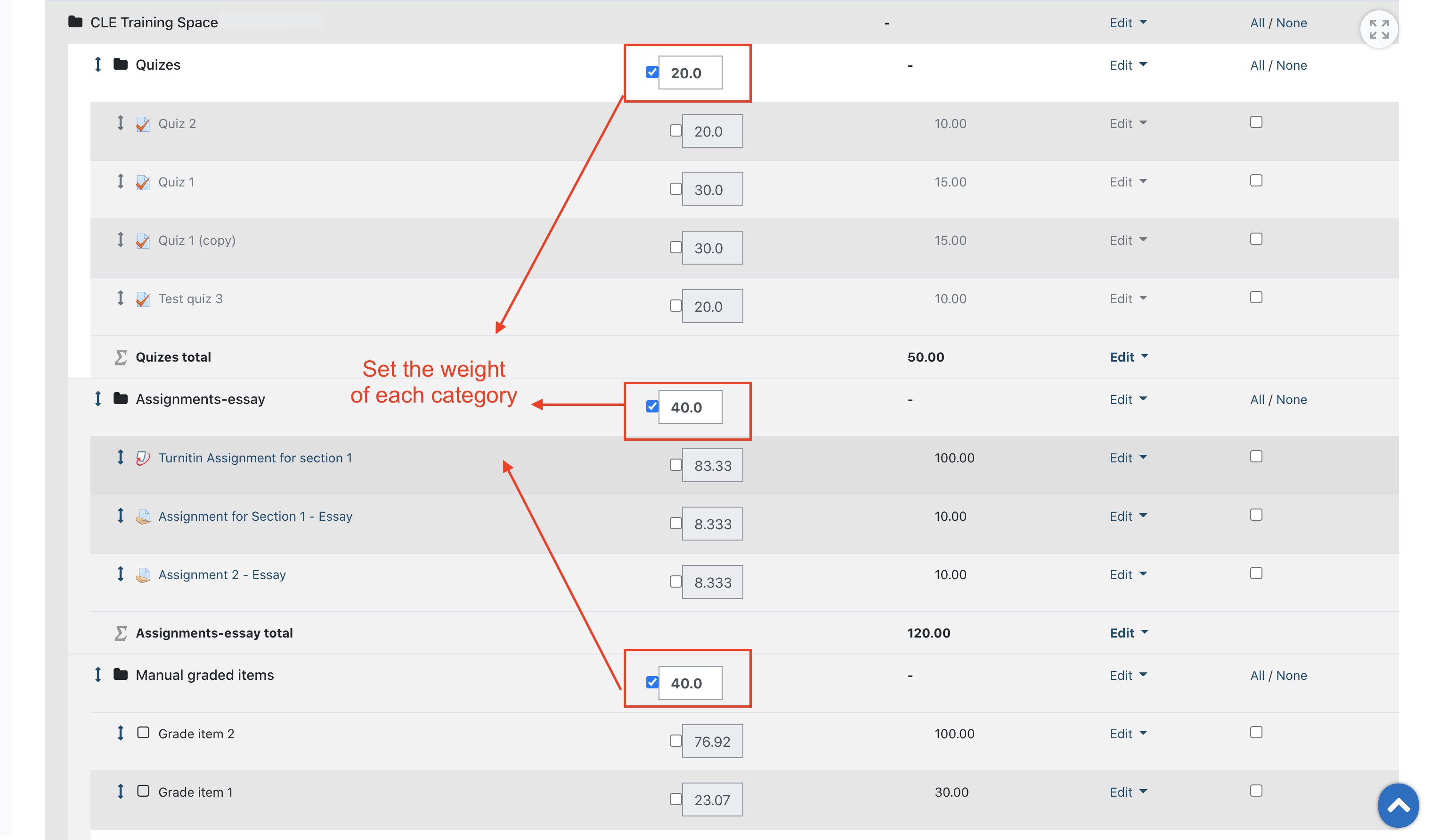1432x840 pixels.
Task: Click folder icon for Assignments-essay category
Action: pyautogui.click(x=121, y=398)
